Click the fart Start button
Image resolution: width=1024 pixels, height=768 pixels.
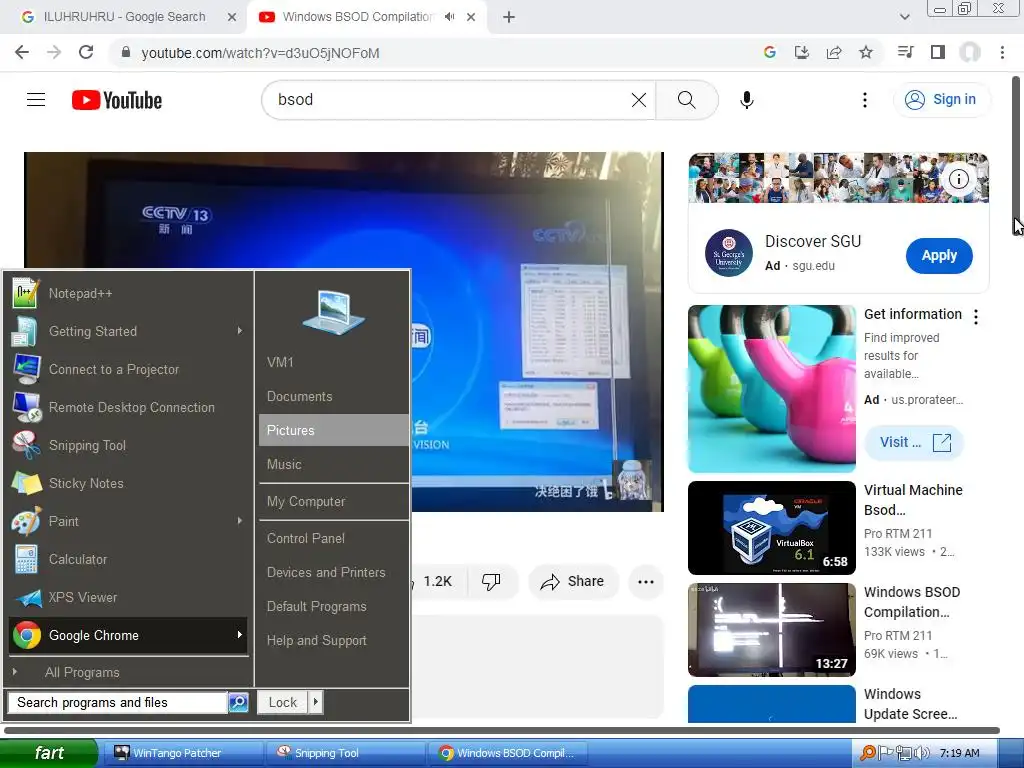(49, 753)
